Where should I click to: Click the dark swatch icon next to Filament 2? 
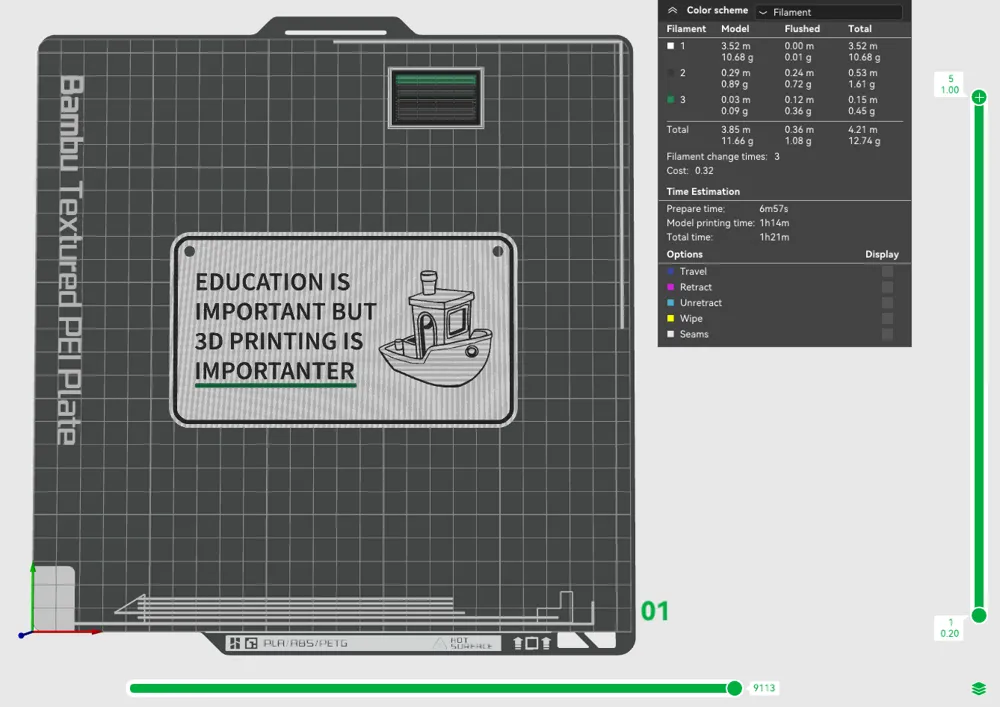(x=671, y=73)
